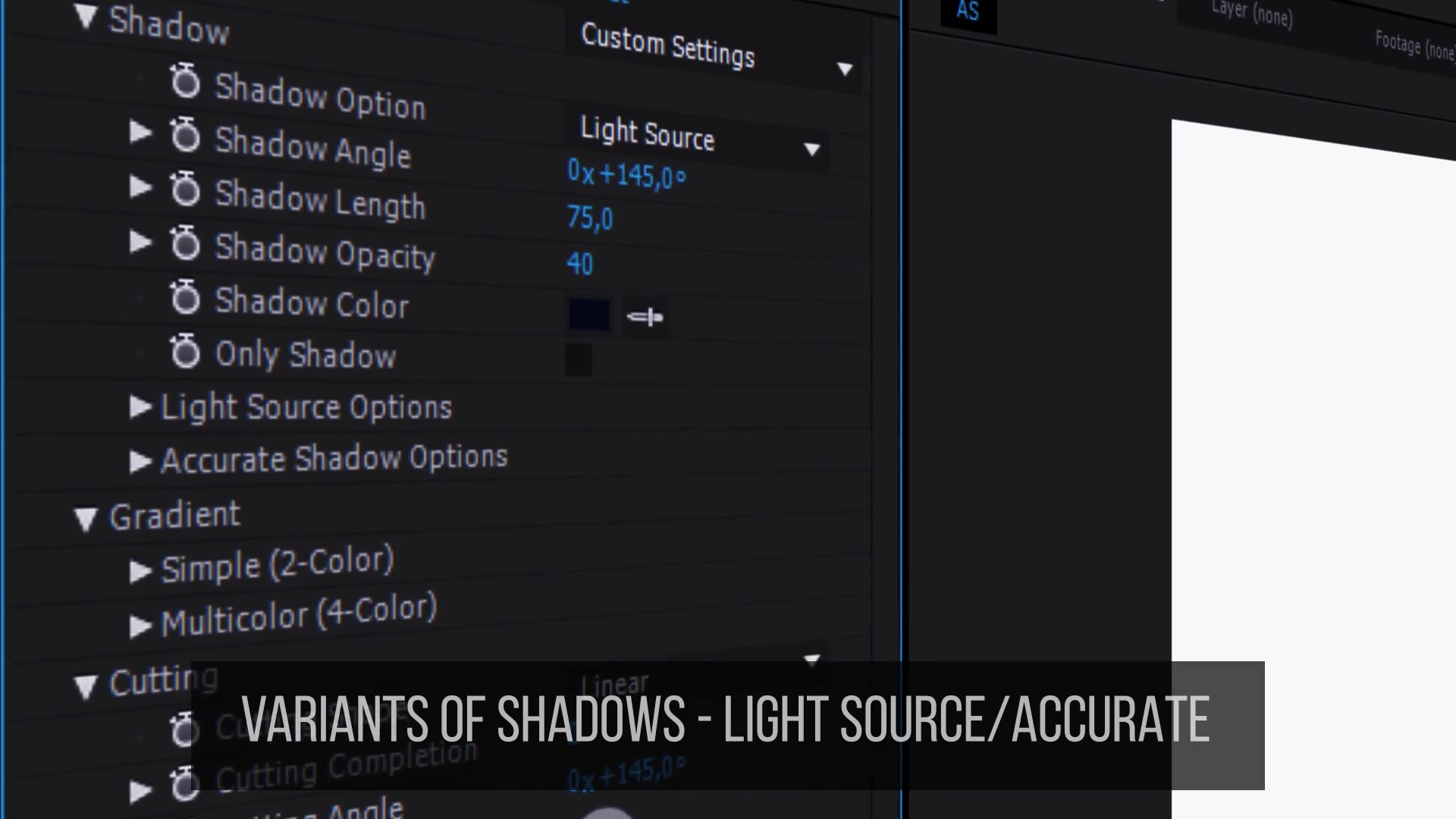Image resolution: width=1456 pixels, height=819 pixels.
Task: Edit Shadow Length value 75,0
Action: click(590, 218)
